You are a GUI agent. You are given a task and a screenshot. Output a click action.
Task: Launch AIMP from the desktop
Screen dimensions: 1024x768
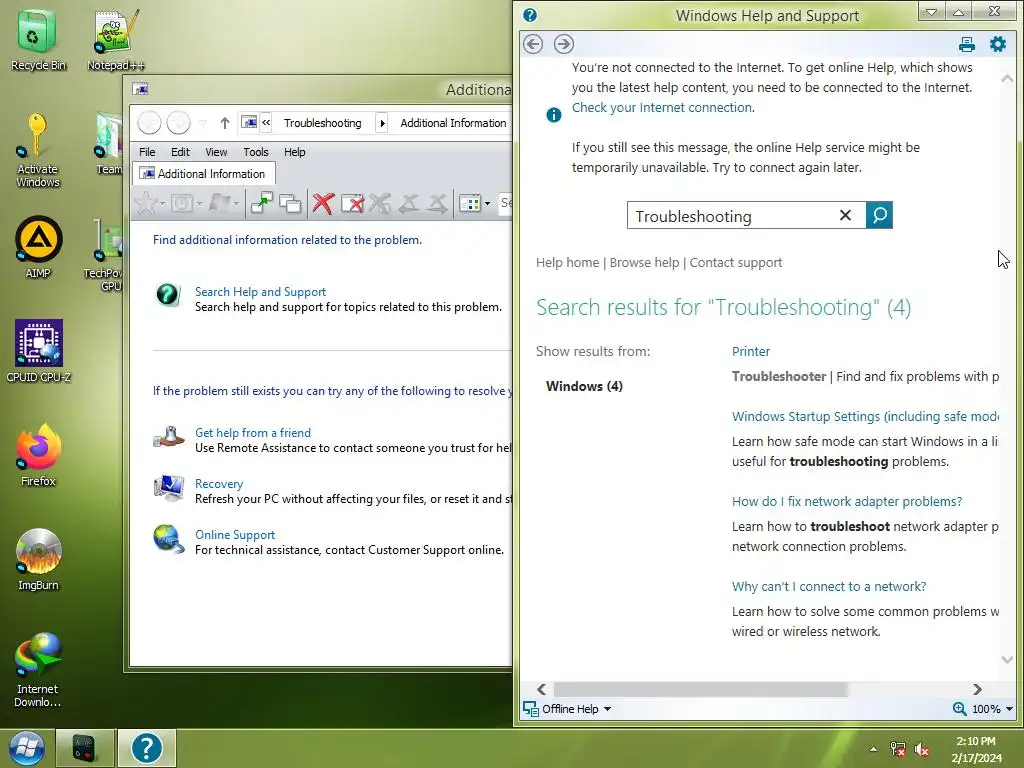pos(38,248)
